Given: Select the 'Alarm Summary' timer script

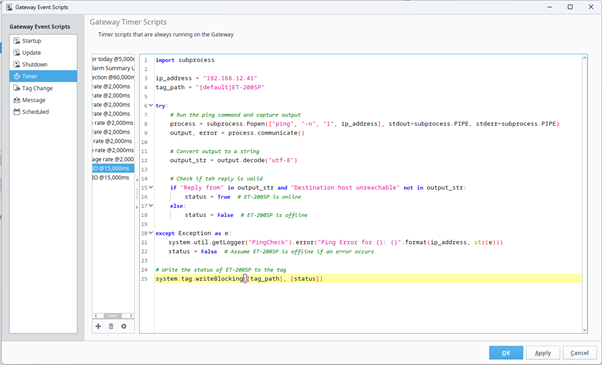Looking at the screenshot, I should (113, 68).
